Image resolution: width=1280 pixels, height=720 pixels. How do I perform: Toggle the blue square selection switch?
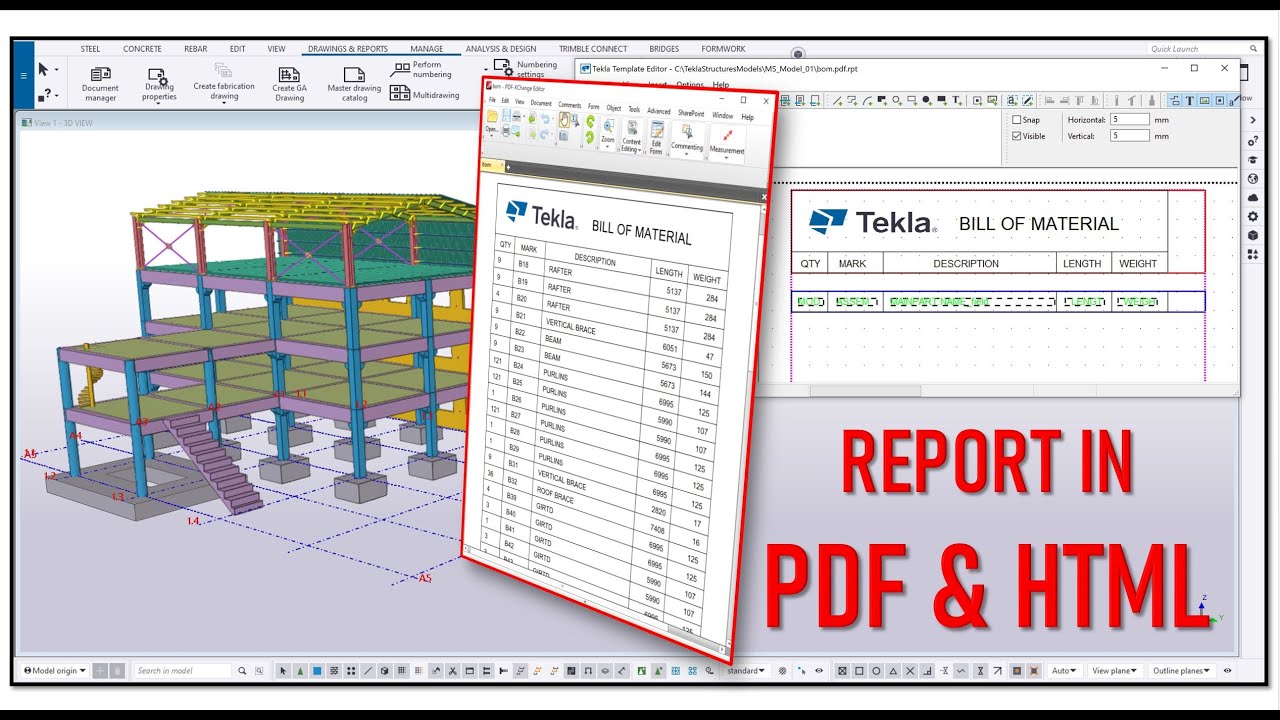317,671
